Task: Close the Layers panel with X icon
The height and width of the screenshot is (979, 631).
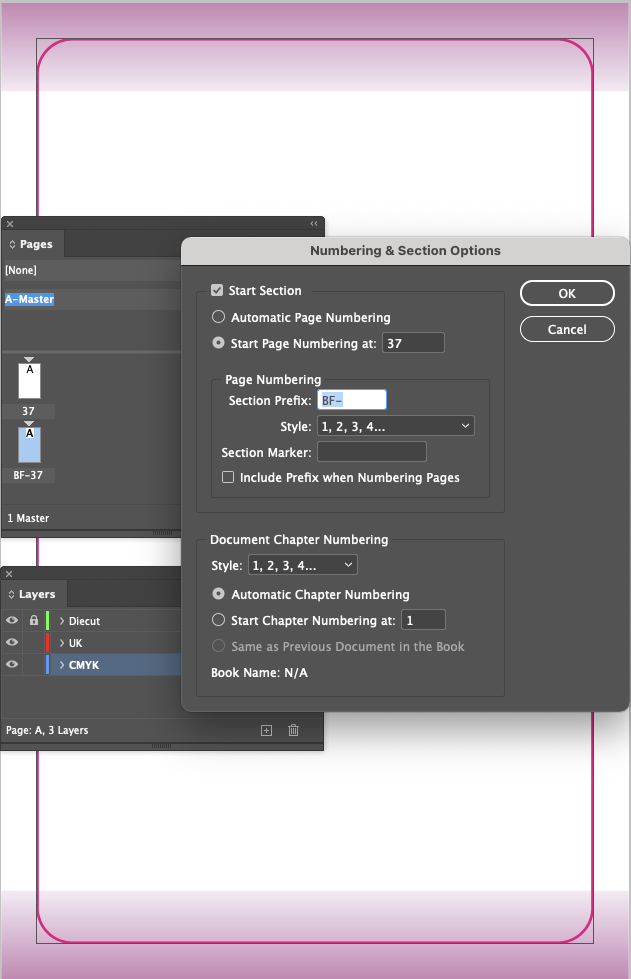Action: [x=9, y=574]
